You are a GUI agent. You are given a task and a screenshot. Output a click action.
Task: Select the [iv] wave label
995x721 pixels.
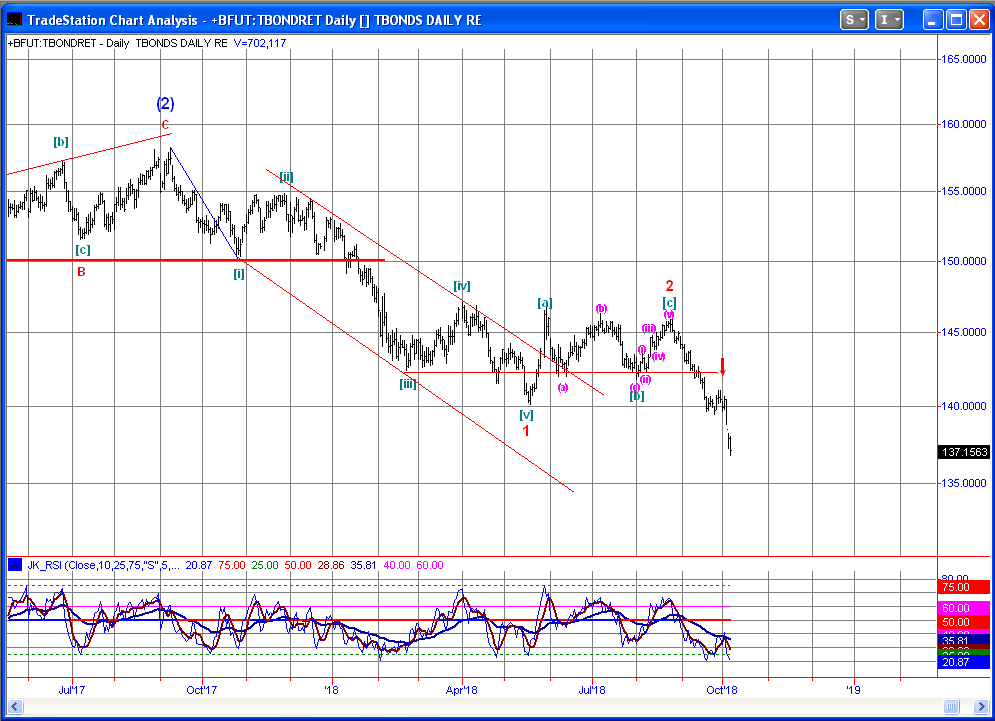coord(462,286)
